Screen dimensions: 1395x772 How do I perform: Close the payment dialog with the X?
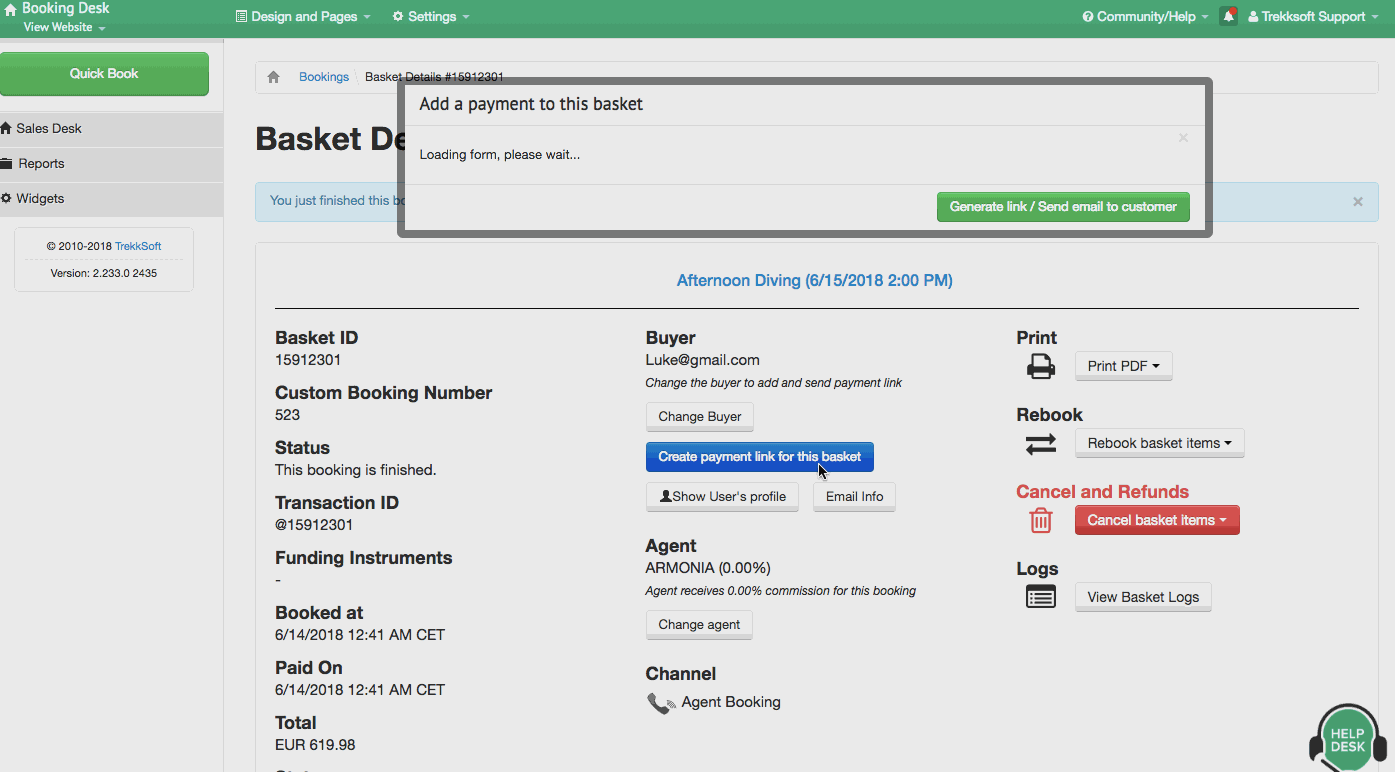tap(1183, 138)
